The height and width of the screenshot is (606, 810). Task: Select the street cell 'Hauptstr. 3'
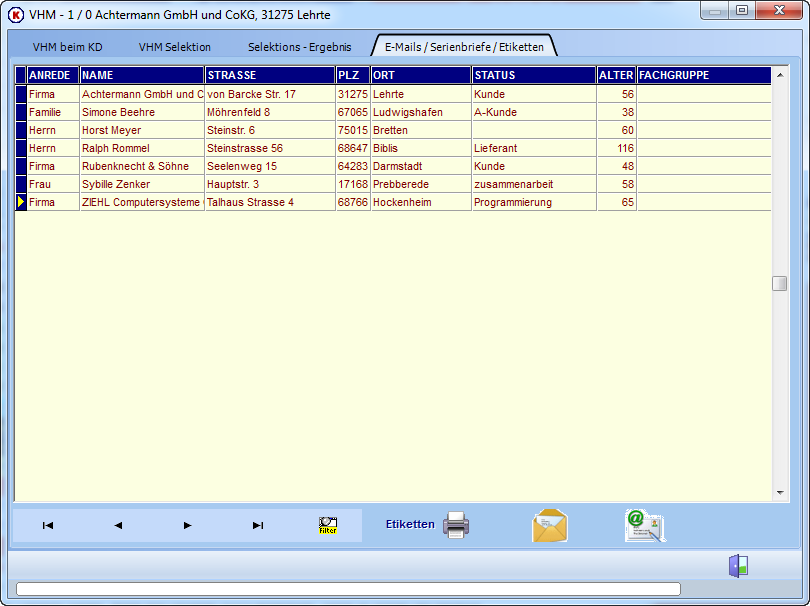pos(270,184)
